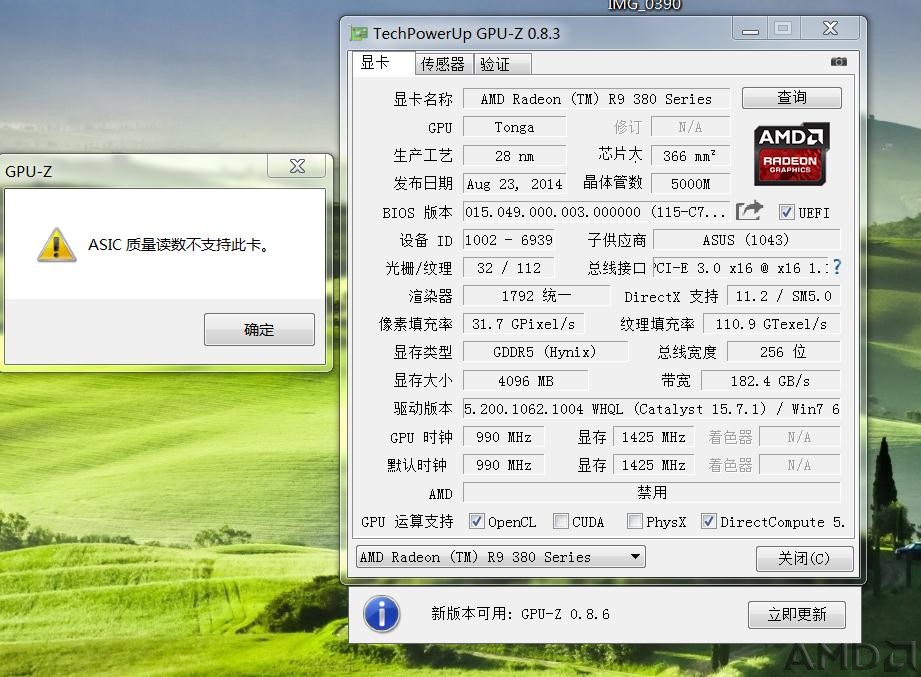
Task: Click the screenshot camera icon in GPU-Z
Action: click(838, 62)
